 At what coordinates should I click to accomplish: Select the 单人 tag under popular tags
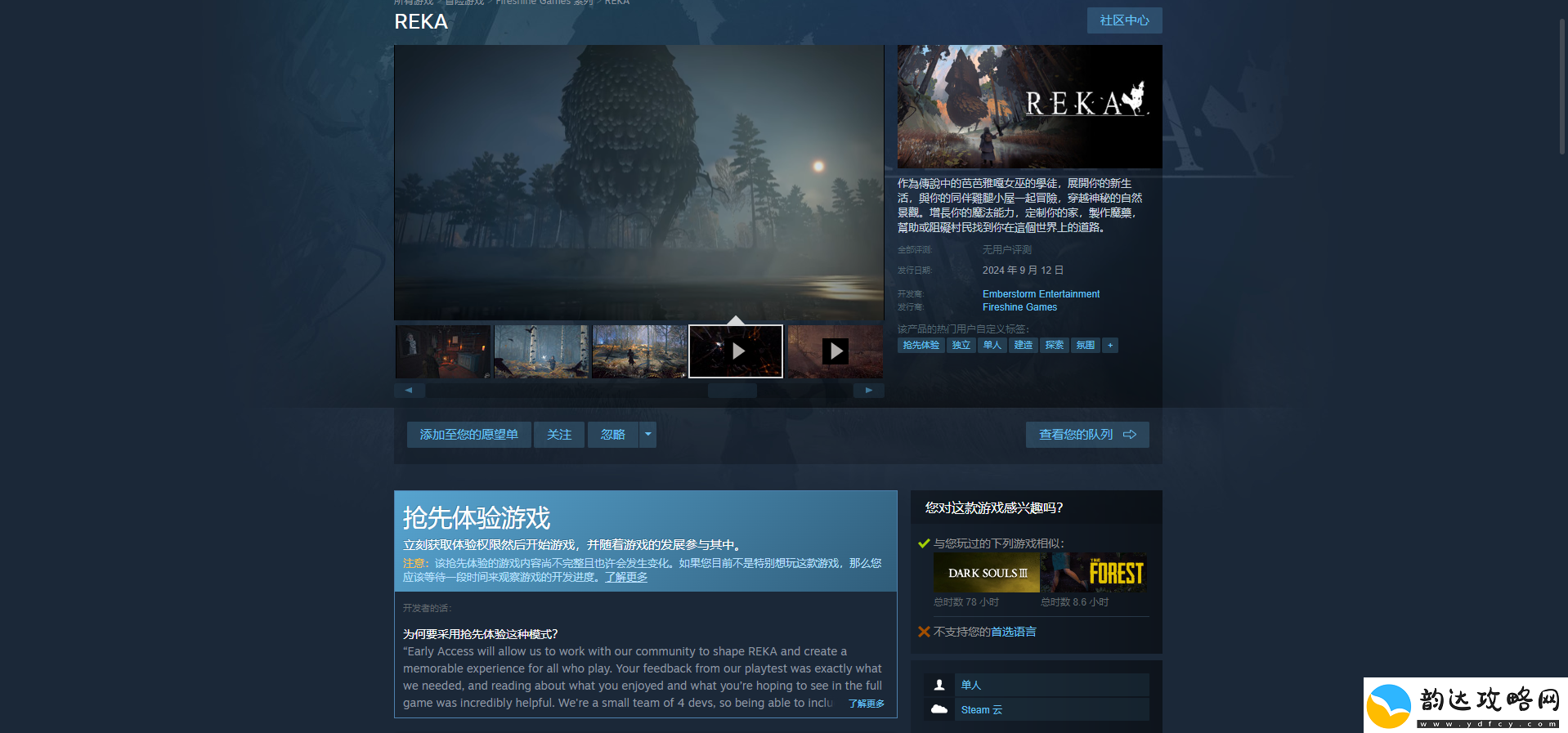click(992, 345)
